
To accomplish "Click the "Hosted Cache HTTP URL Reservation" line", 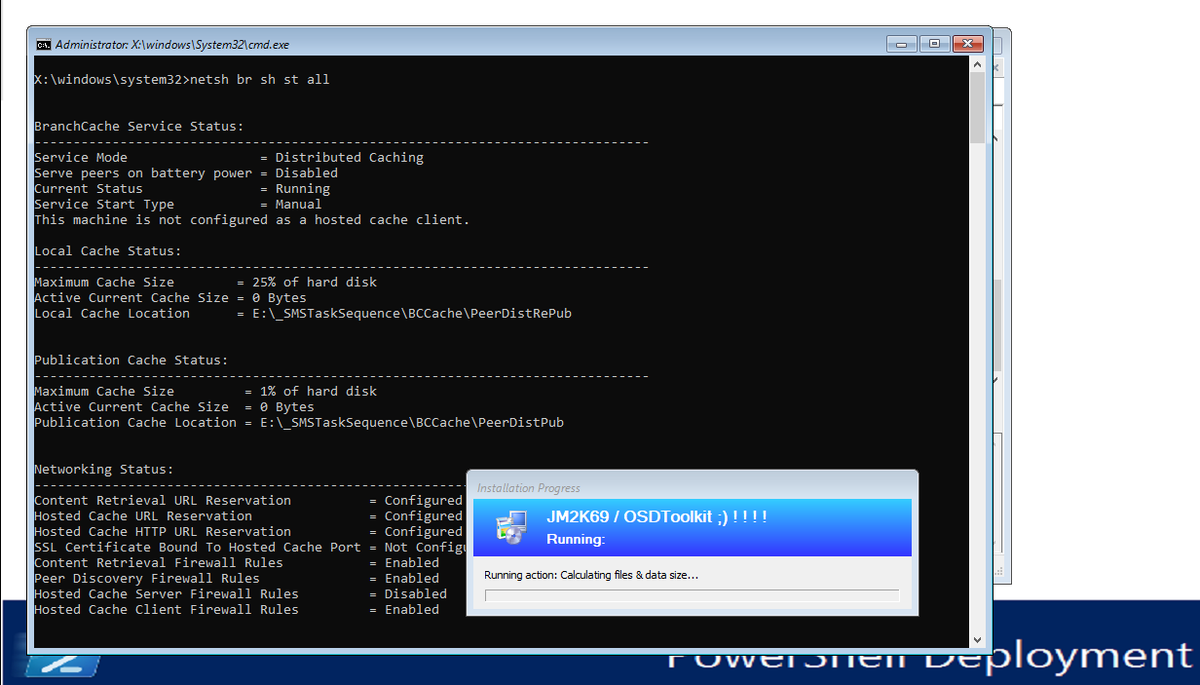I will click(248, 531).
